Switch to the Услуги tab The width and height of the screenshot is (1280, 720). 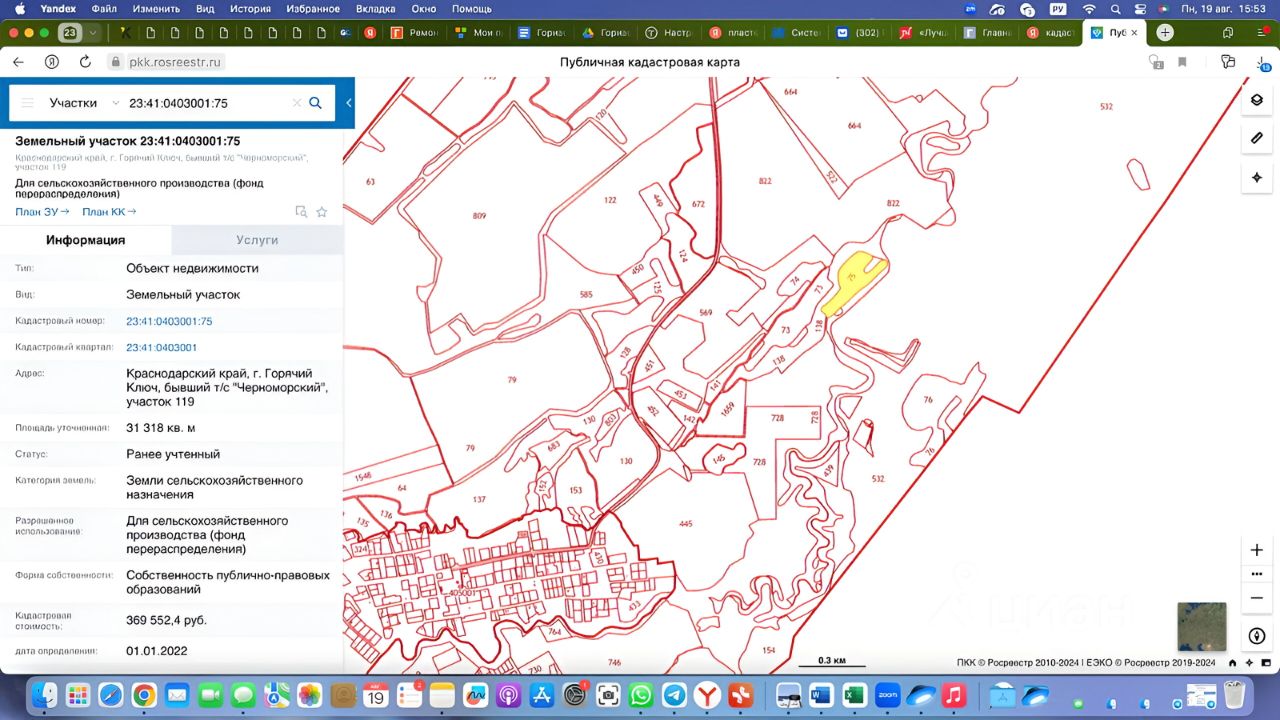pyautogui.click(x=257, y=240)
